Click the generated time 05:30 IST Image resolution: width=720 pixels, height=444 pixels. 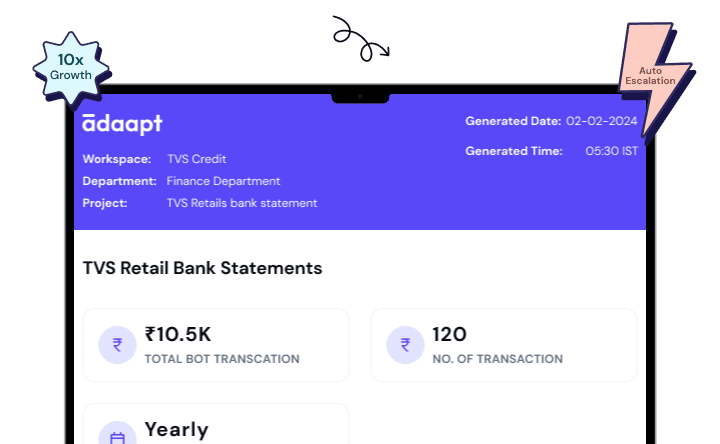pyautogui.click(x=612, y=151)
